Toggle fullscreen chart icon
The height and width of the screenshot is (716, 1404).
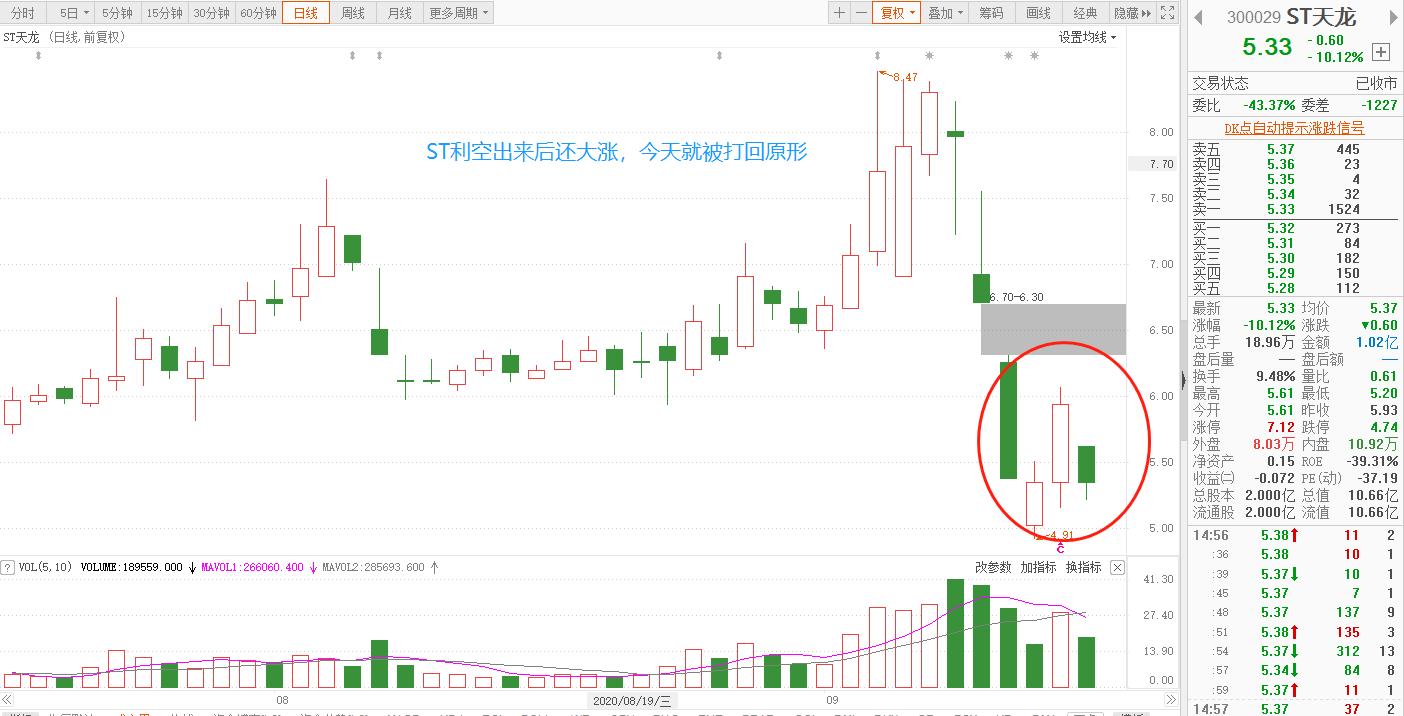(1167, 13)
